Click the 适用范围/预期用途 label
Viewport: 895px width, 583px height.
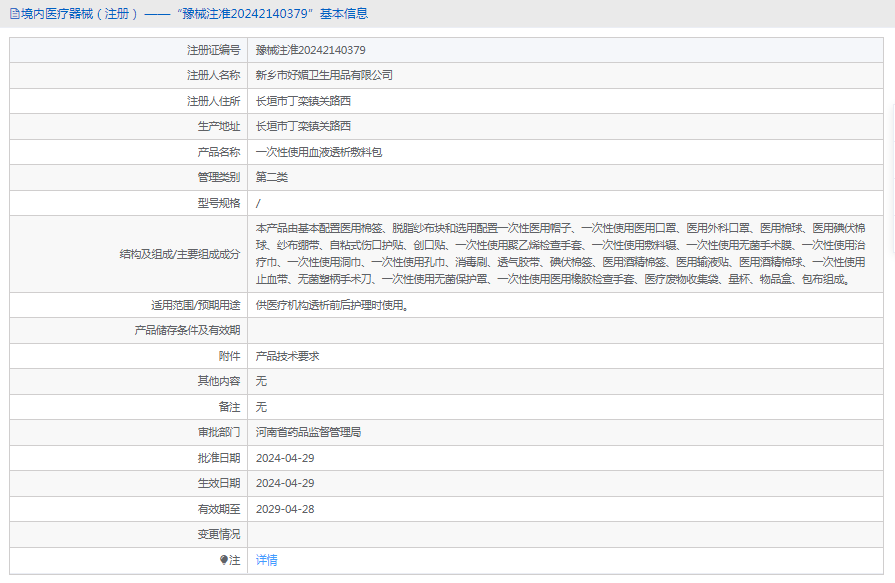[x=196, y=305]
